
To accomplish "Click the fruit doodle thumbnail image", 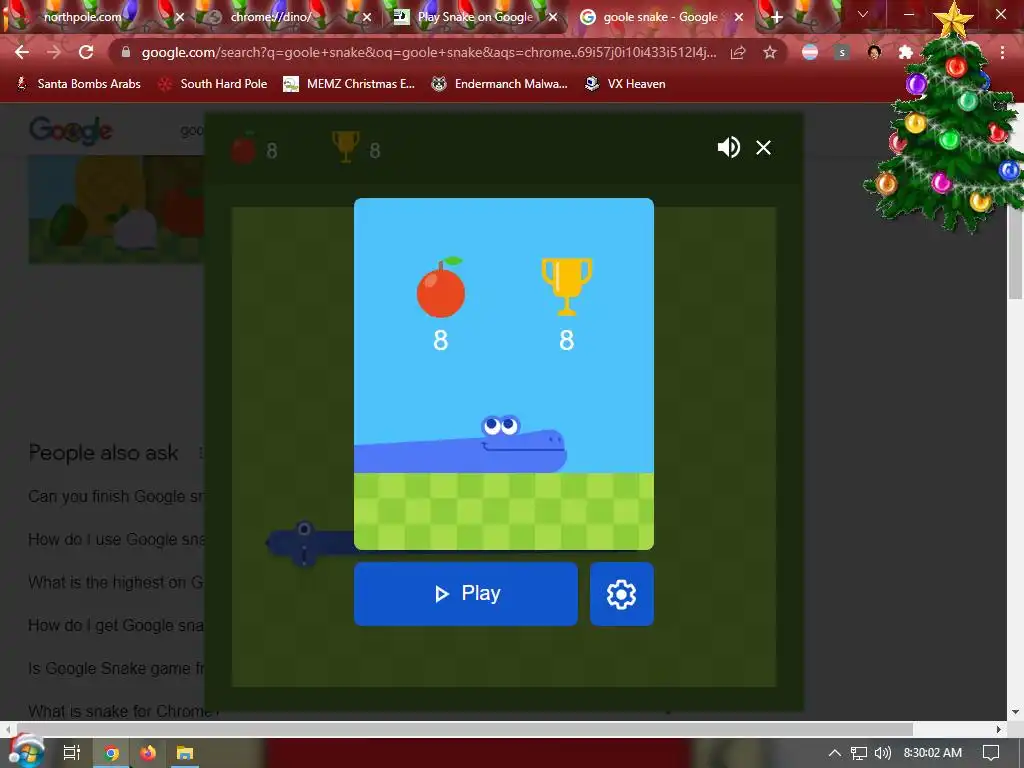I will (x=116, y=209).
